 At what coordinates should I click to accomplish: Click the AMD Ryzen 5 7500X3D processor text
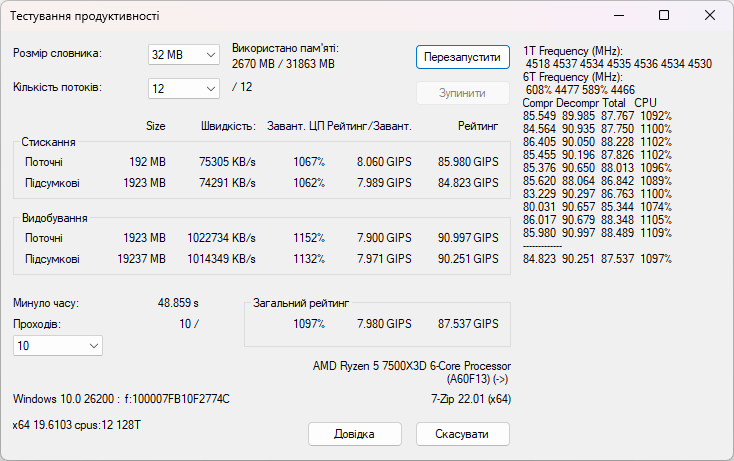tap(412, 366)
